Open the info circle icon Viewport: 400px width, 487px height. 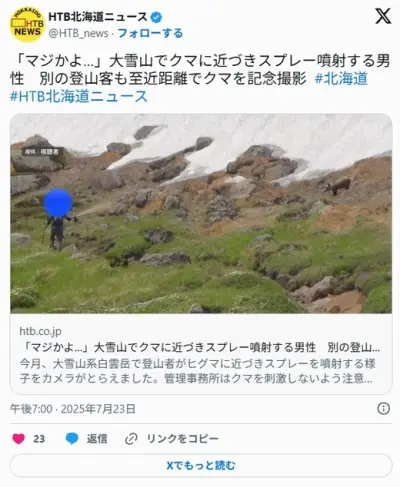383,408
